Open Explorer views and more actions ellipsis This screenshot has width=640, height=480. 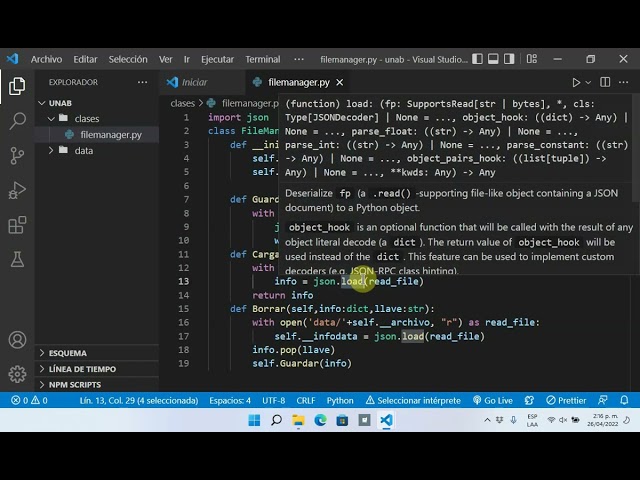tap(142, 82)
